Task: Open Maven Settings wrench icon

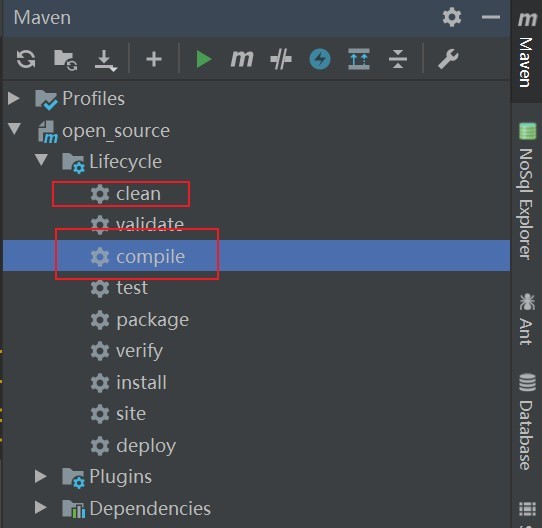Action: [x=448, y=59]
